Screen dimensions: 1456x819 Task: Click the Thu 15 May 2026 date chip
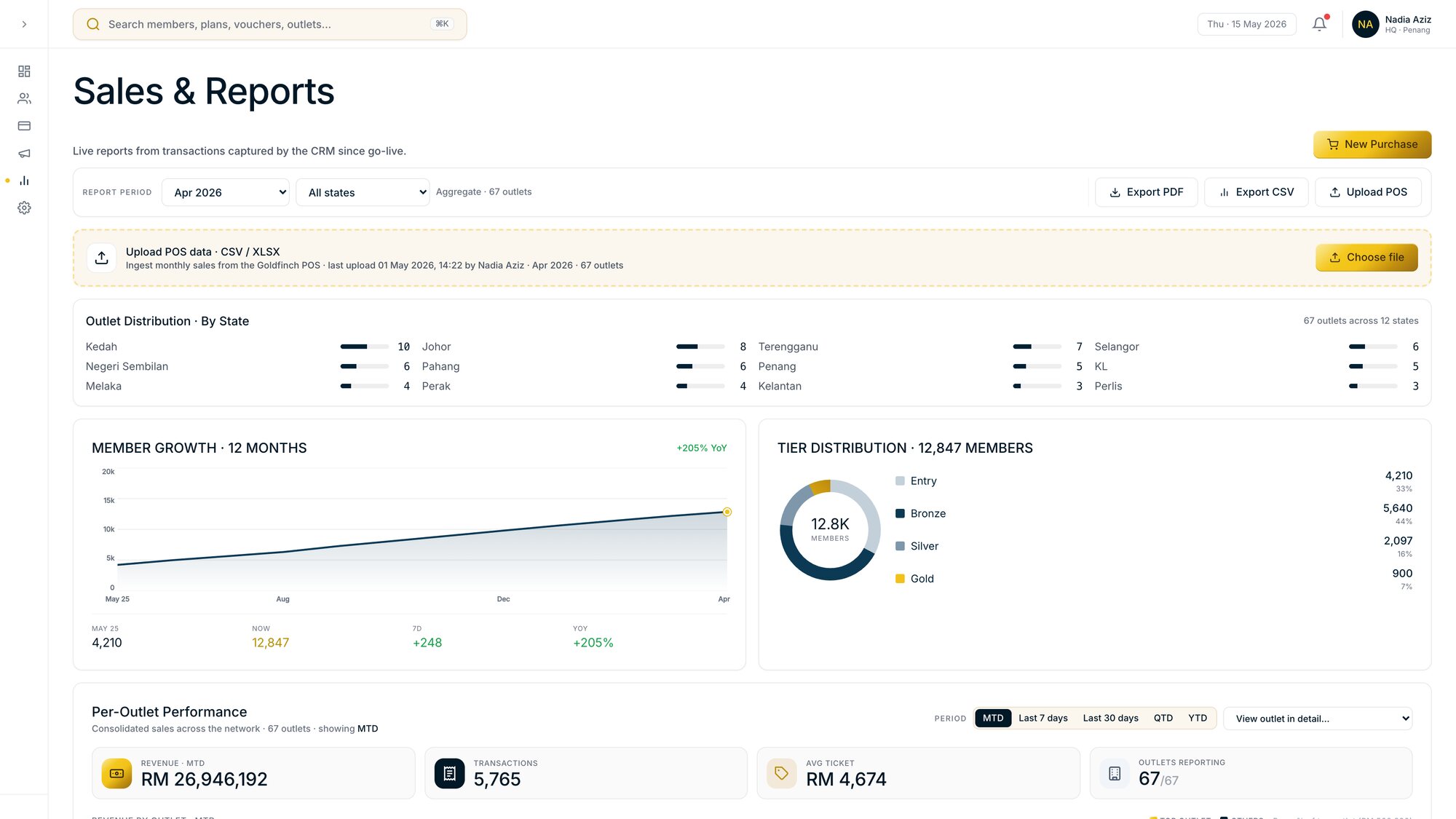(1246, 24)
